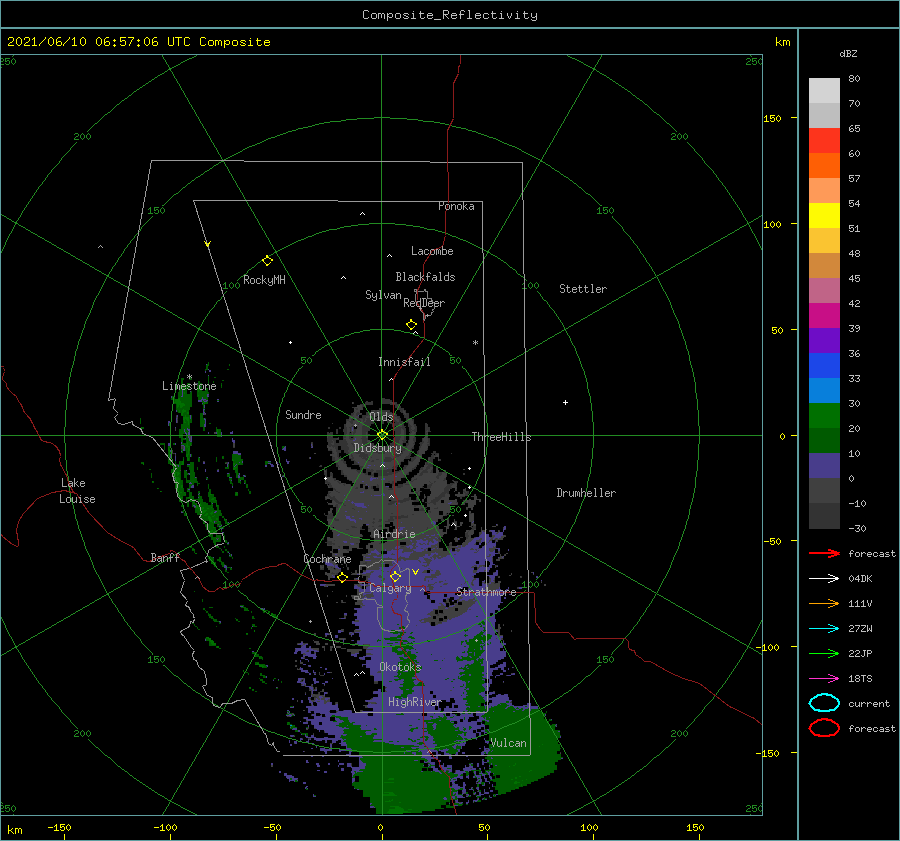Click the yellow diamond marker below Cochrane
900x841 pixels.
[342, 578]
